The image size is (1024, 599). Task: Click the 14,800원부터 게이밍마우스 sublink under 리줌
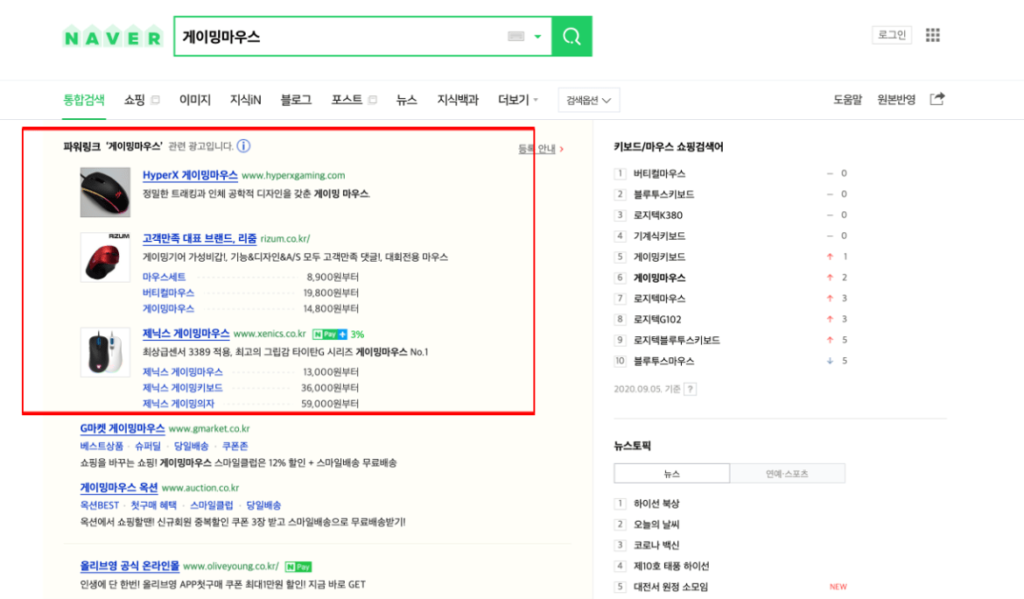click(x=168, y=308)
